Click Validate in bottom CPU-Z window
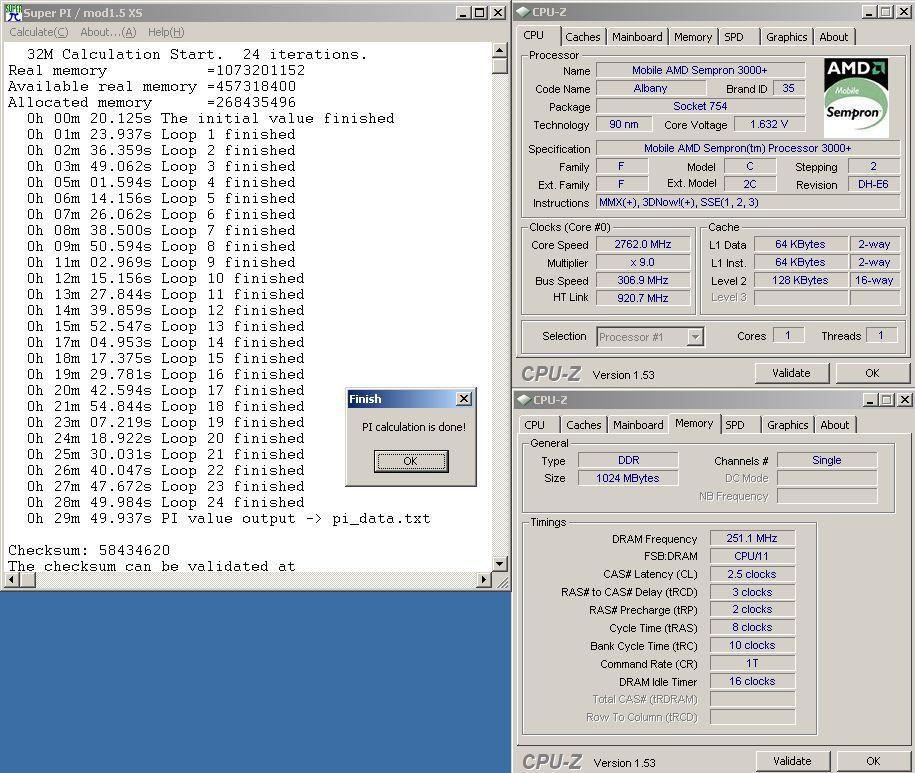 (x=792, y=761)
